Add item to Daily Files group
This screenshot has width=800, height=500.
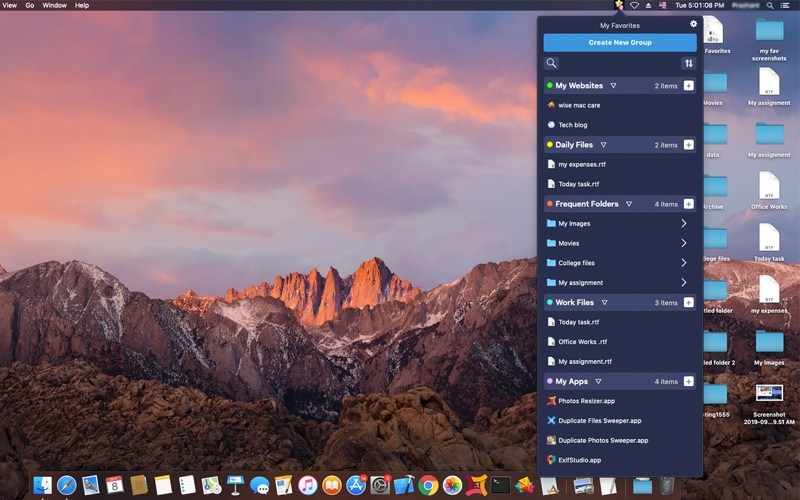pyautogui.click(x=688, y=145)
